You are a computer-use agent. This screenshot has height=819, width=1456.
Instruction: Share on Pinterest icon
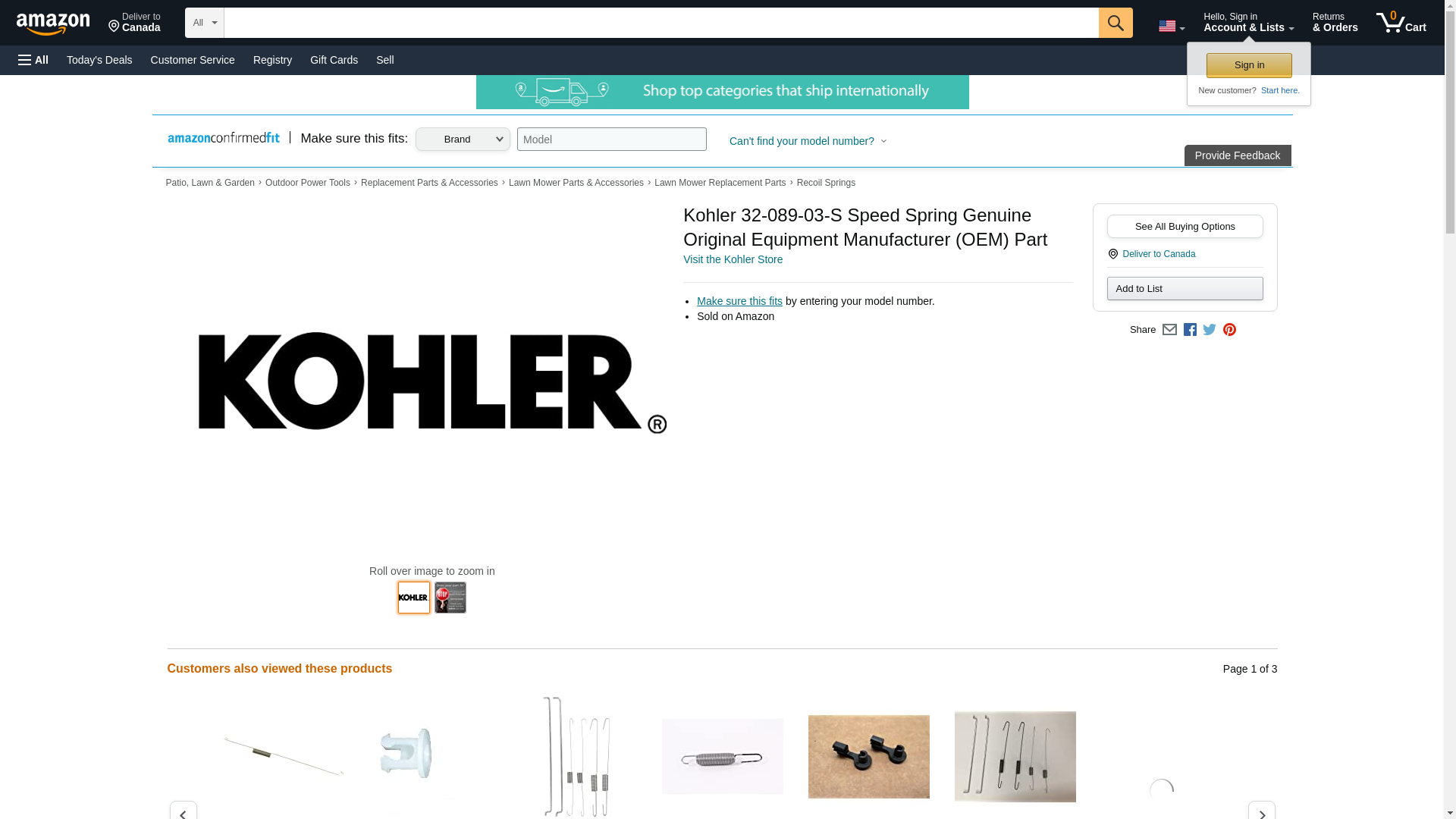click(x=1229, y=330)
